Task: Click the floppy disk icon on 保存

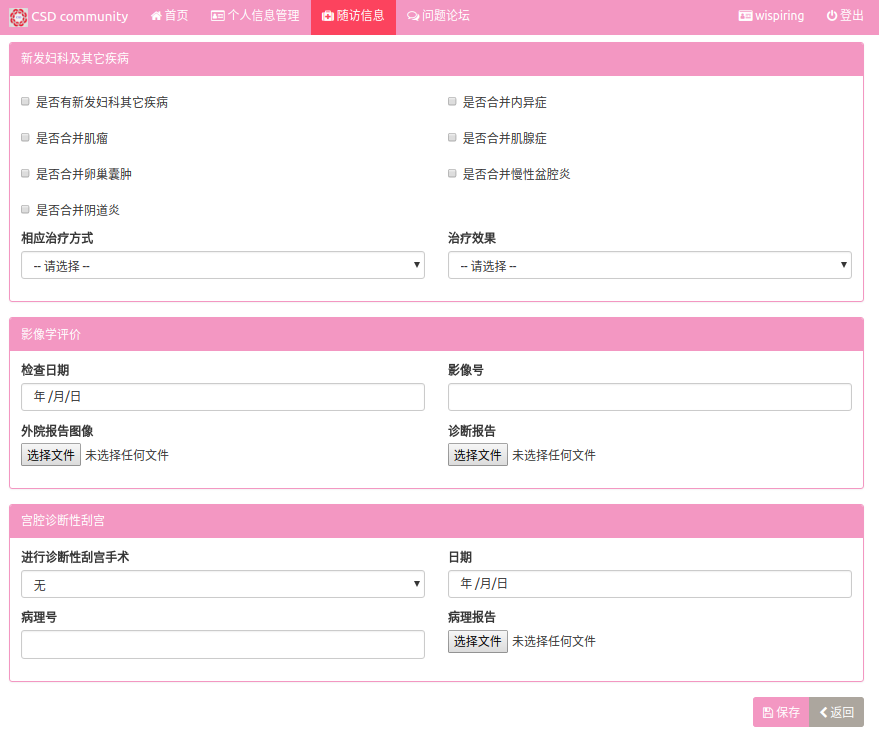Action: (x=768, y=713)
